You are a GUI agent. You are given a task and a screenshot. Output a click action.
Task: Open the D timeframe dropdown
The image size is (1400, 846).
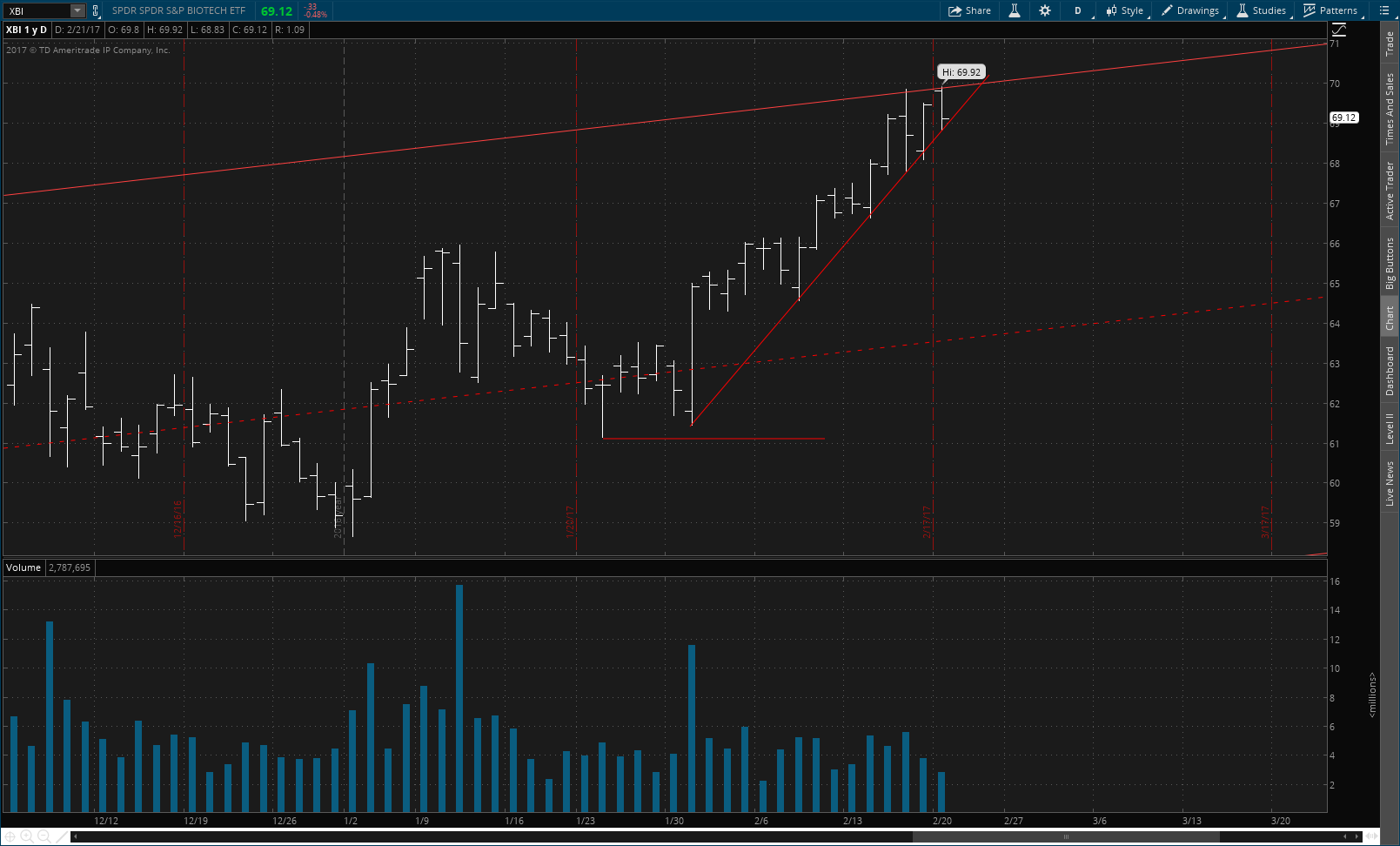tap(1078, 10)
